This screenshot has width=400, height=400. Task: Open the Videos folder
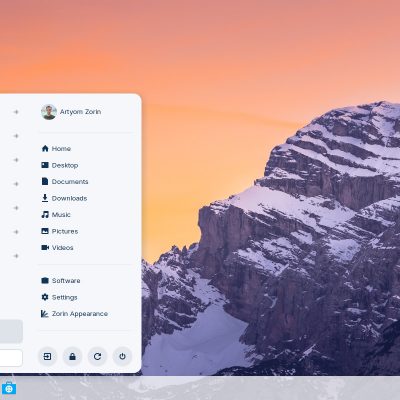(57, 248)
